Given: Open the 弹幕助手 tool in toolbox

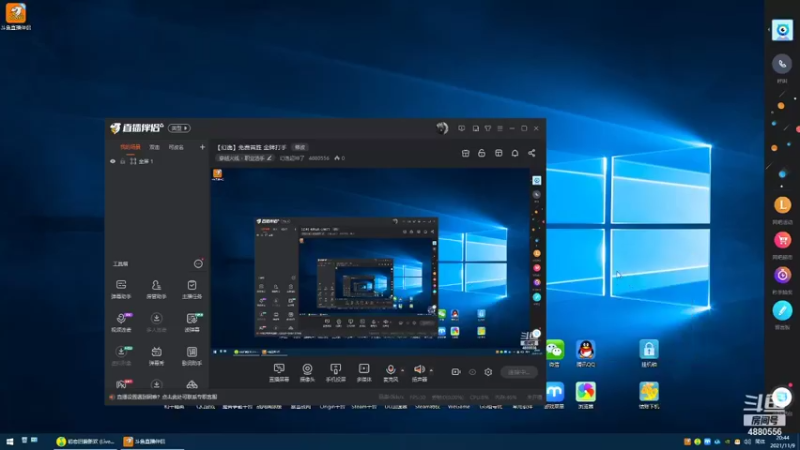Looking at the screenshot, I should pos(121,289).
